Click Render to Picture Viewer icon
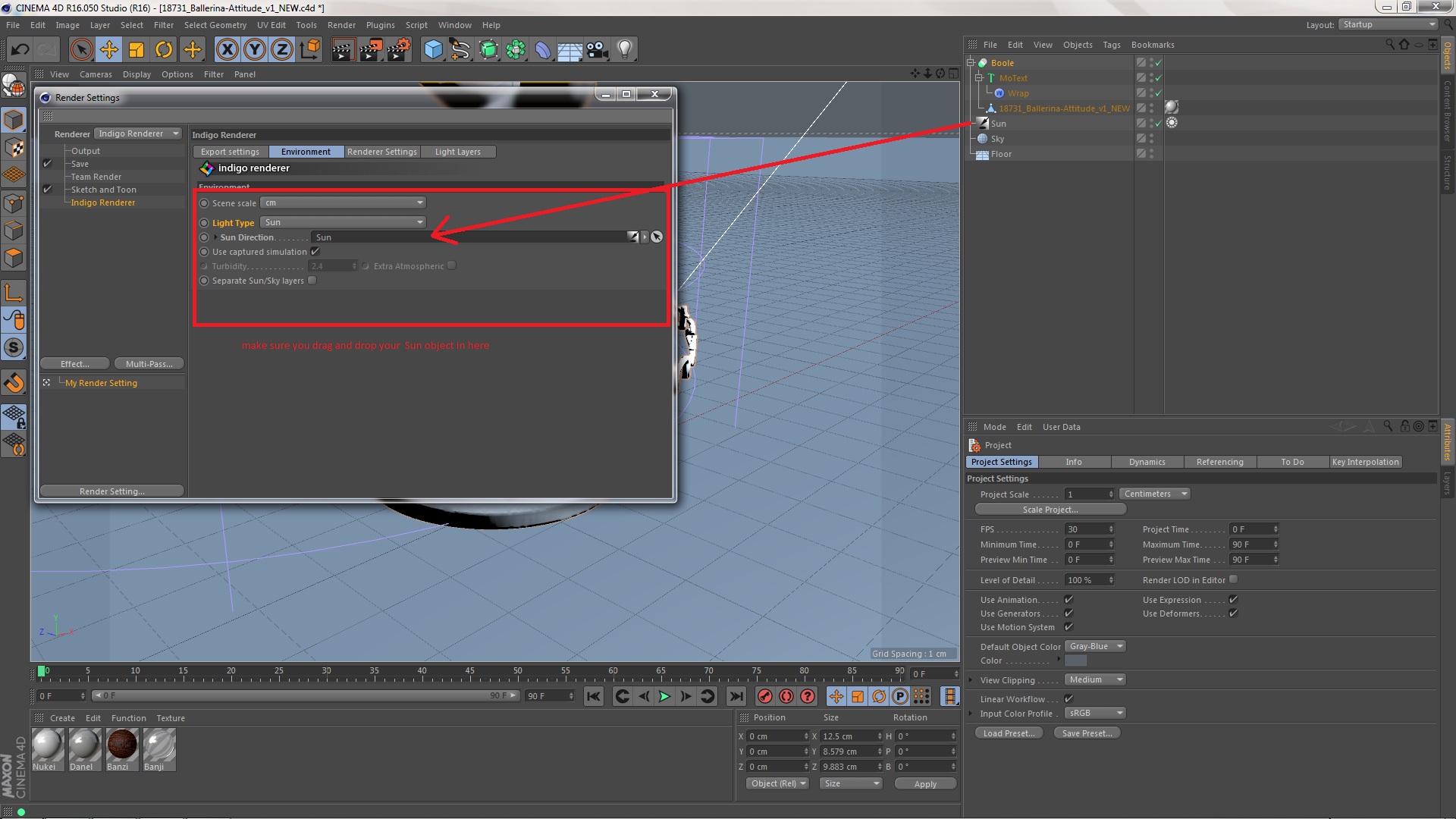Viewport: 1456px width, 819px height. click(x=371, y=50)
